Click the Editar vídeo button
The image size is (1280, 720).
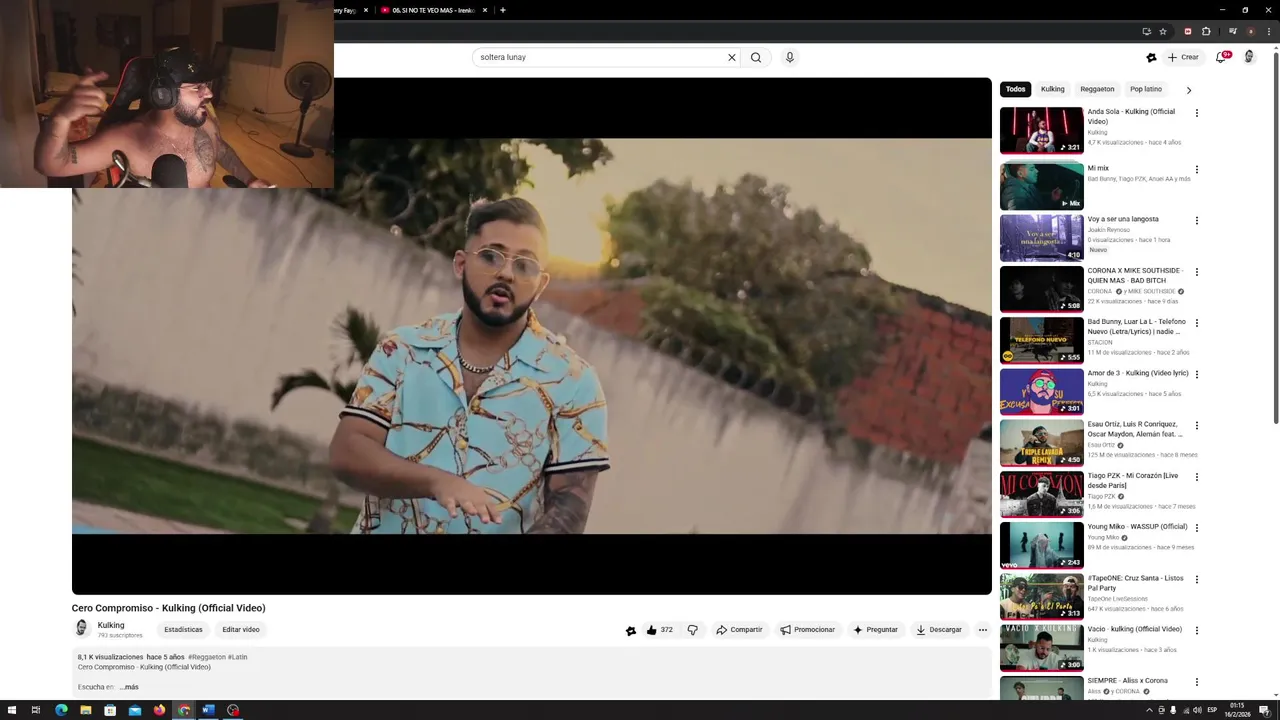pyautogui.click(x=241, y=630)
